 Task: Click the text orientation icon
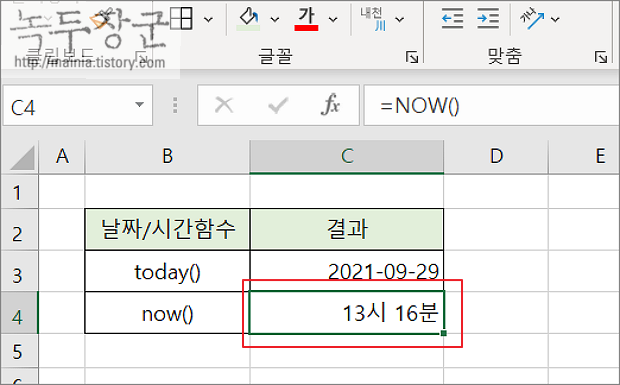(532, 19)
